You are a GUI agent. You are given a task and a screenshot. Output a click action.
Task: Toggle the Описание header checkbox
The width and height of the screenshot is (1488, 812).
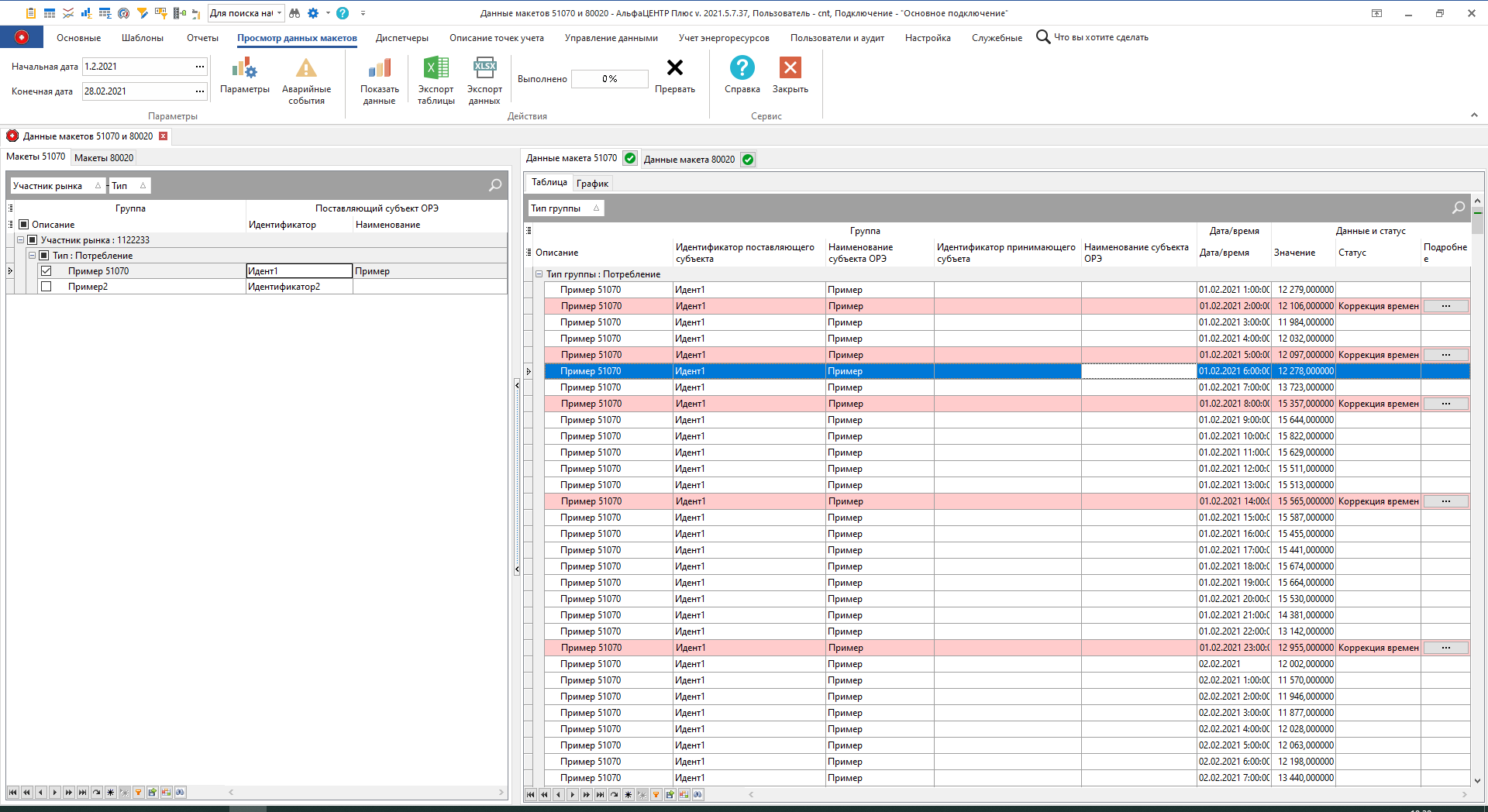(24, 225)
